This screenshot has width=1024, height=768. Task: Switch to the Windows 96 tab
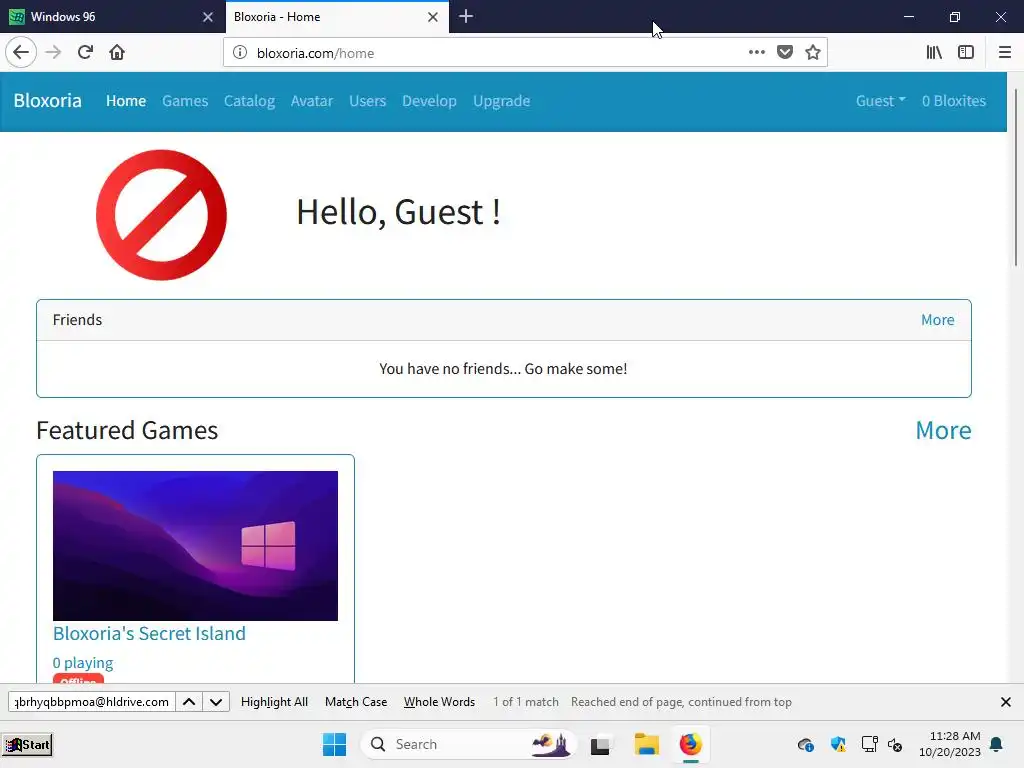pos(112,17)
